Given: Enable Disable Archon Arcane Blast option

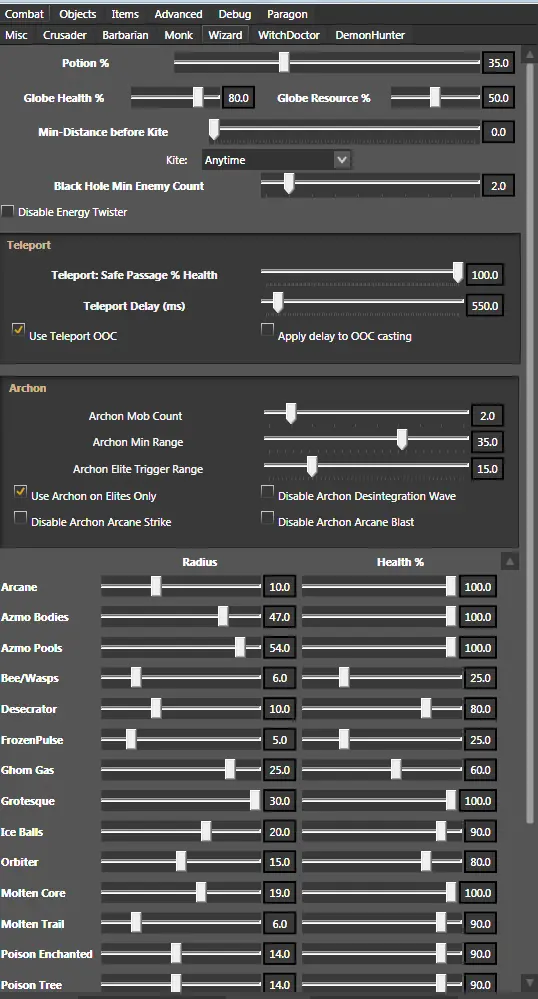Looking at the screenshot, I should [x=268, y=517].
